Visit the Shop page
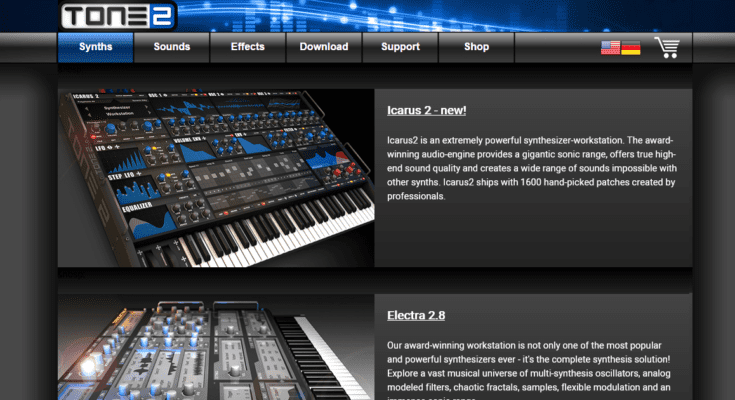The width and height of the screenshot is (735, 400). (476, 47)
